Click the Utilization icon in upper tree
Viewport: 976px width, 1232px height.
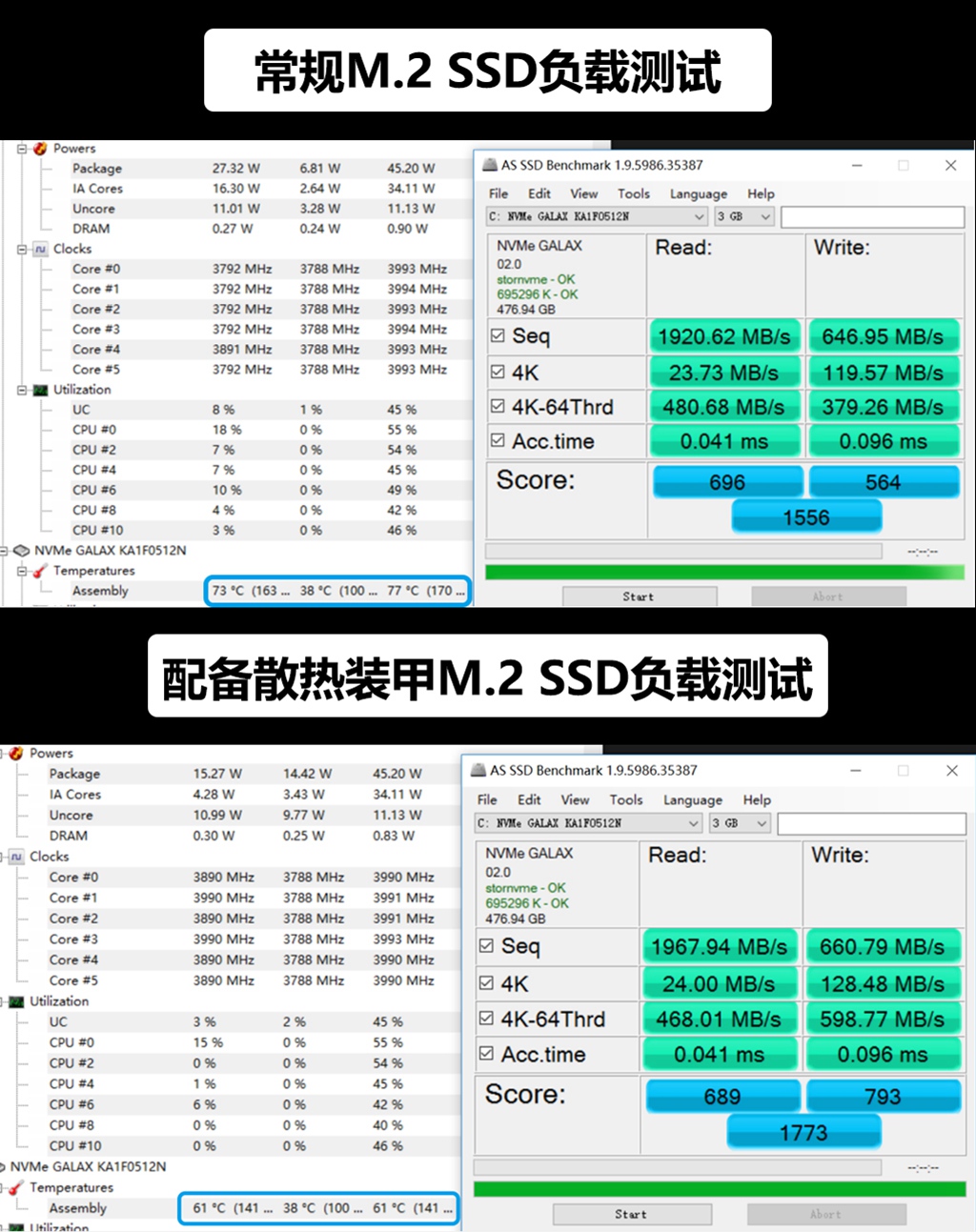40,390
